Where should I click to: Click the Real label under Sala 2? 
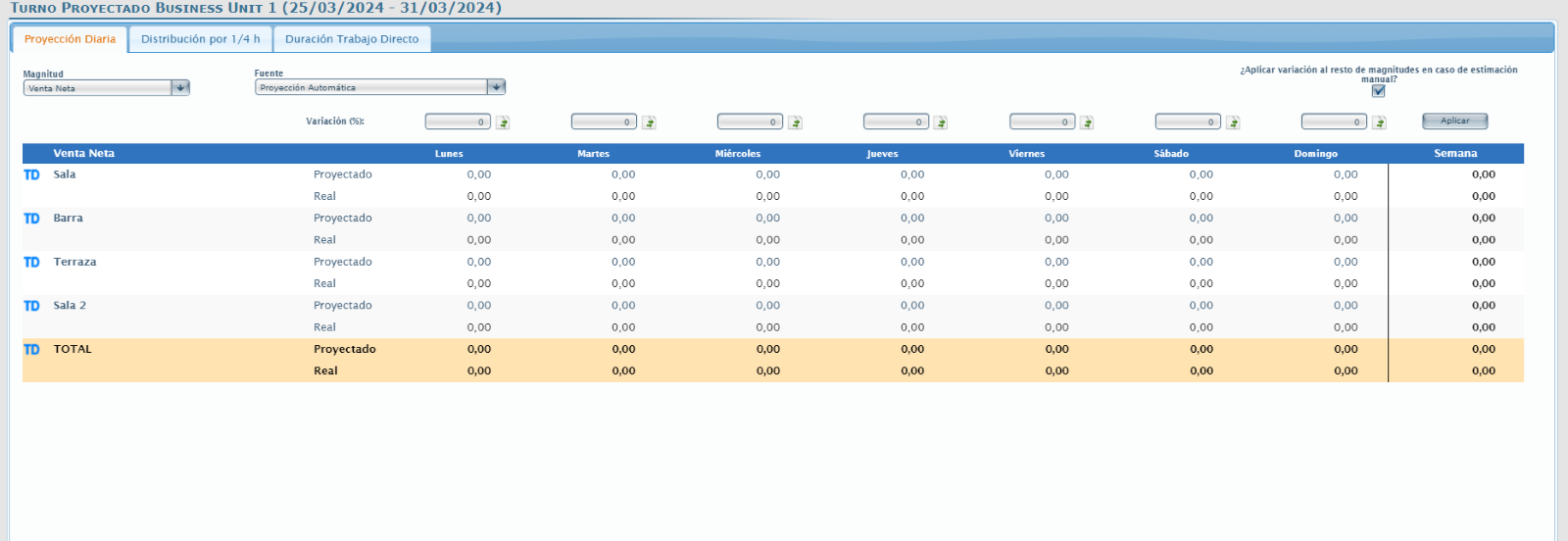click(324, 327)
